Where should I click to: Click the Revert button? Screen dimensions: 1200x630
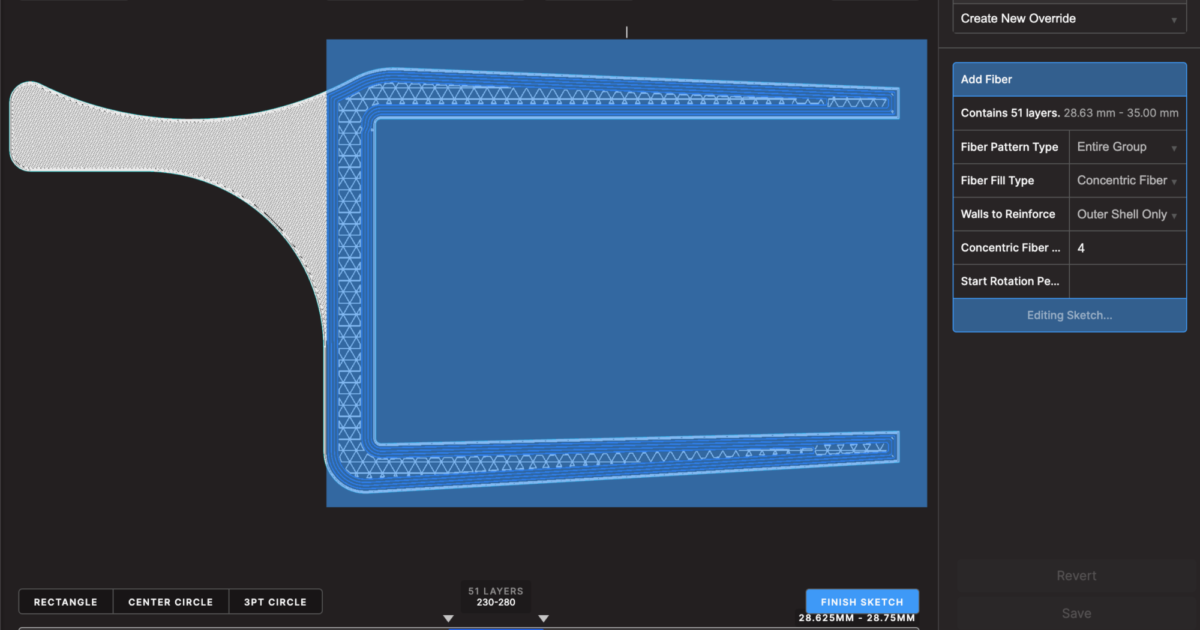point(1076,575)
